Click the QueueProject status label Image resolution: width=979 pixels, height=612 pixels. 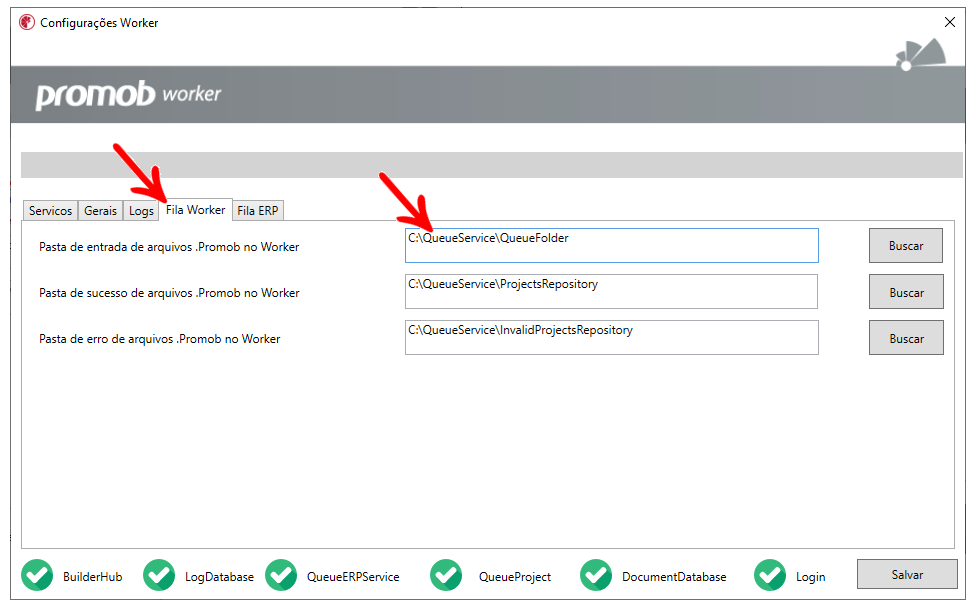coord(514,576)
